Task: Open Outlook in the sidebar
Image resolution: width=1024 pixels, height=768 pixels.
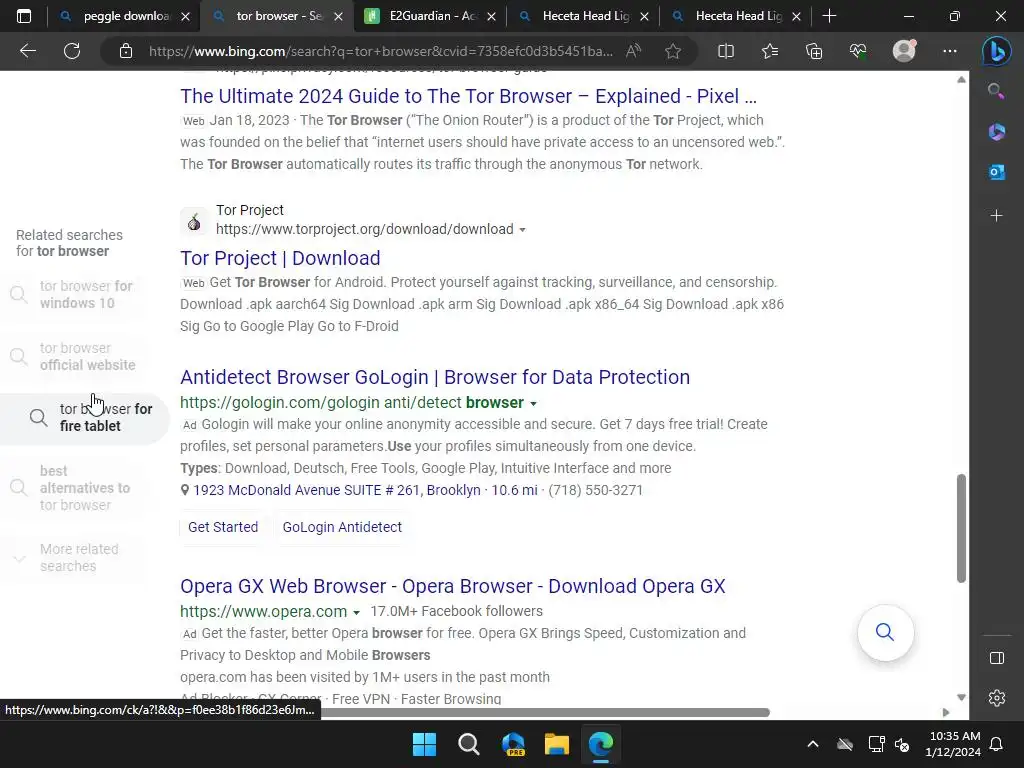Action: pyautogui.click(x=997, y=172)
